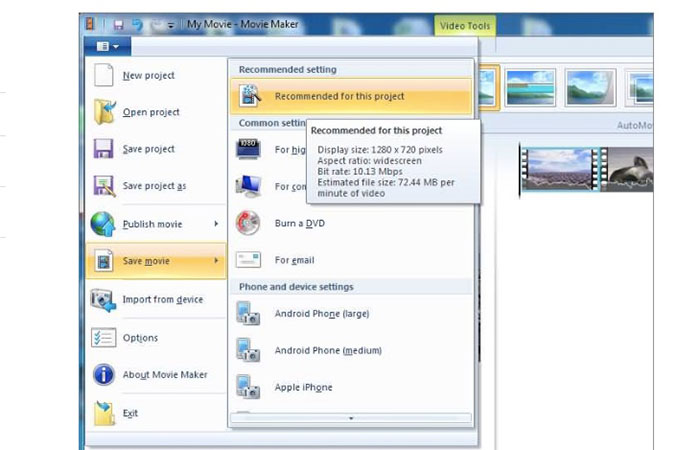Expand the Save movie submenu arrow

[216, 260]
